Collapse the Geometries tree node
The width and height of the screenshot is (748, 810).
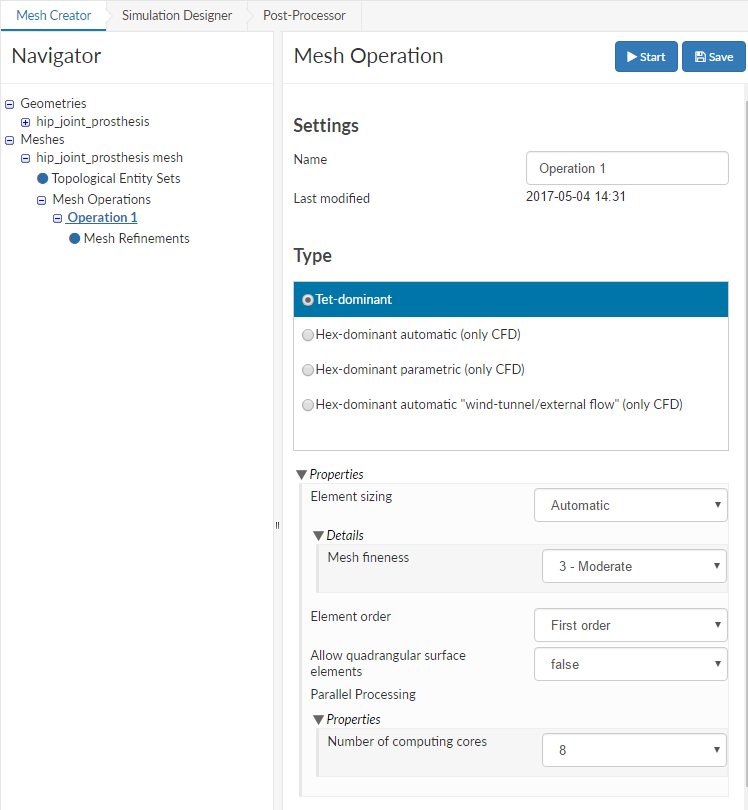pos(10,104)
